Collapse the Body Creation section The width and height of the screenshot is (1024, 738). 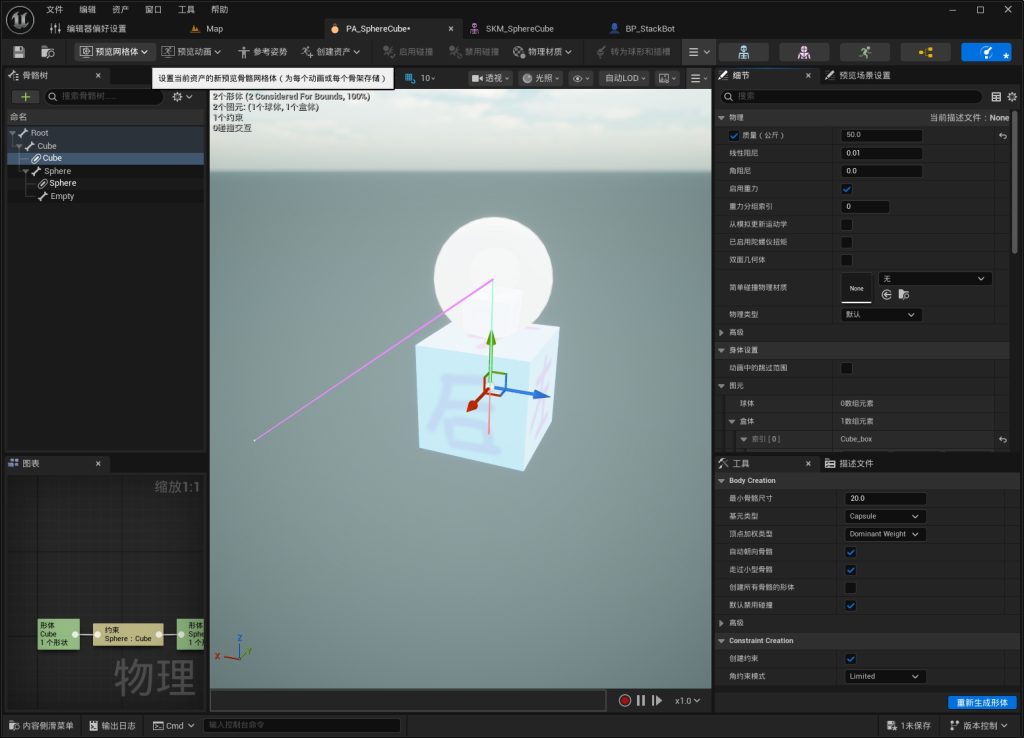(722, 481)
